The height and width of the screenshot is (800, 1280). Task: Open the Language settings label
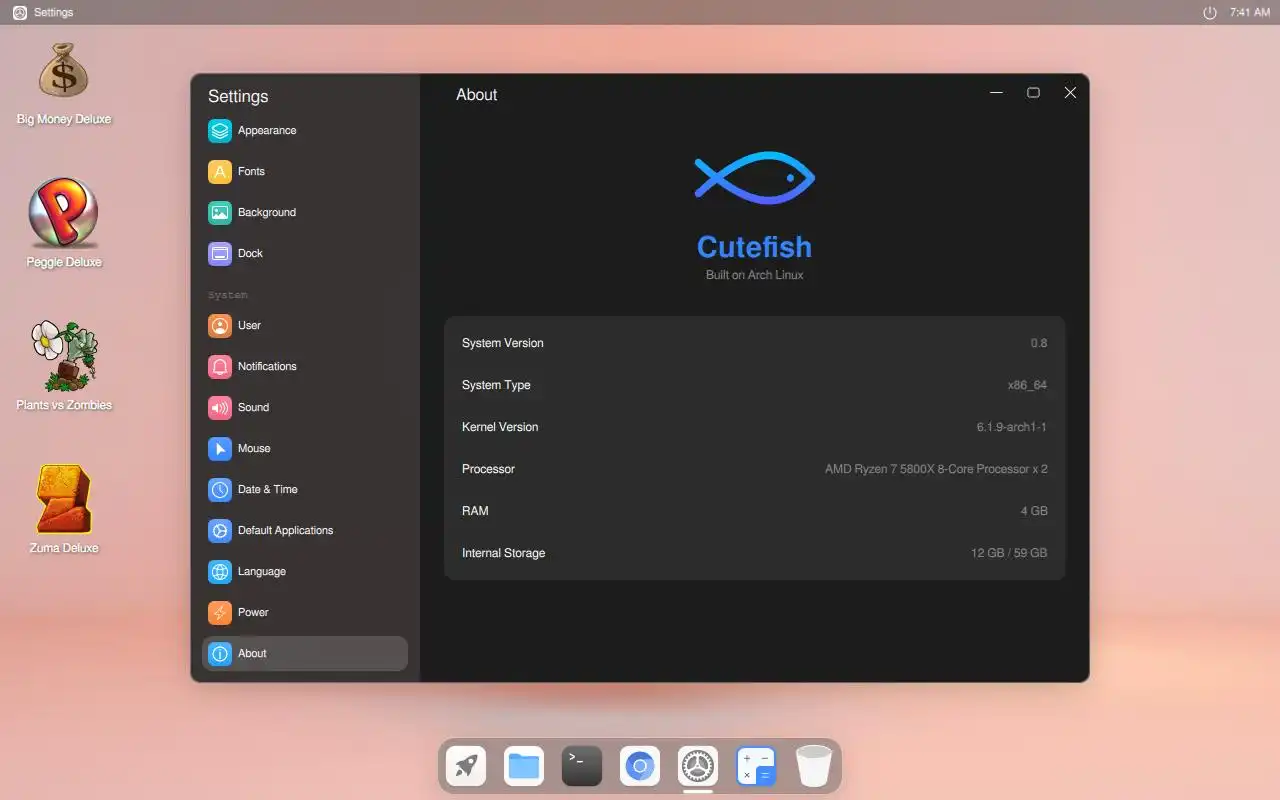click(262, 572)
